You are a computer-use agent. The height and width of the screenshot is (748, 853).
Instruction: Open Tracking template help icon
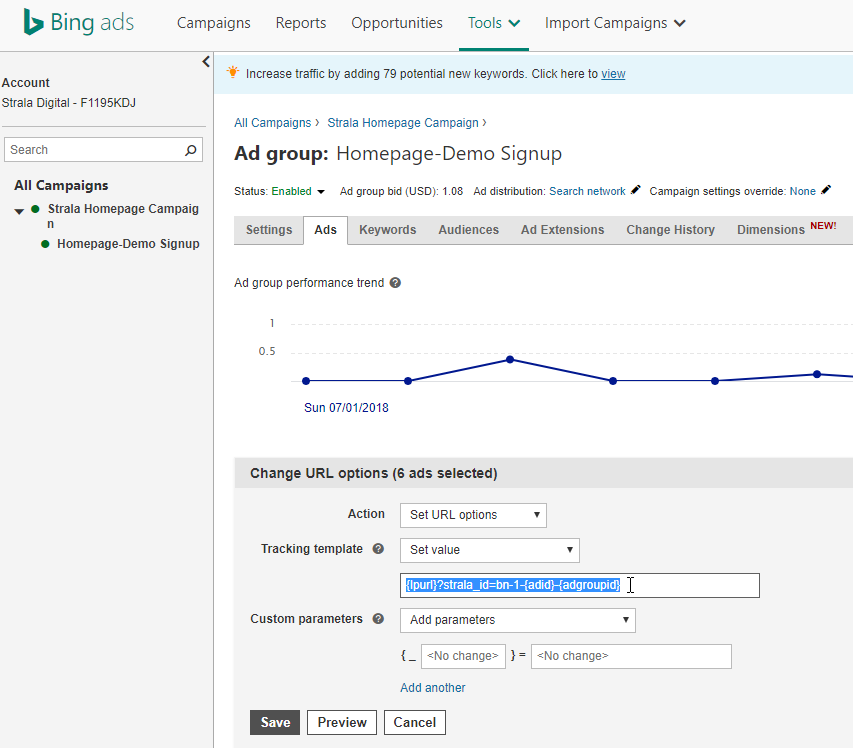(378, 549)
